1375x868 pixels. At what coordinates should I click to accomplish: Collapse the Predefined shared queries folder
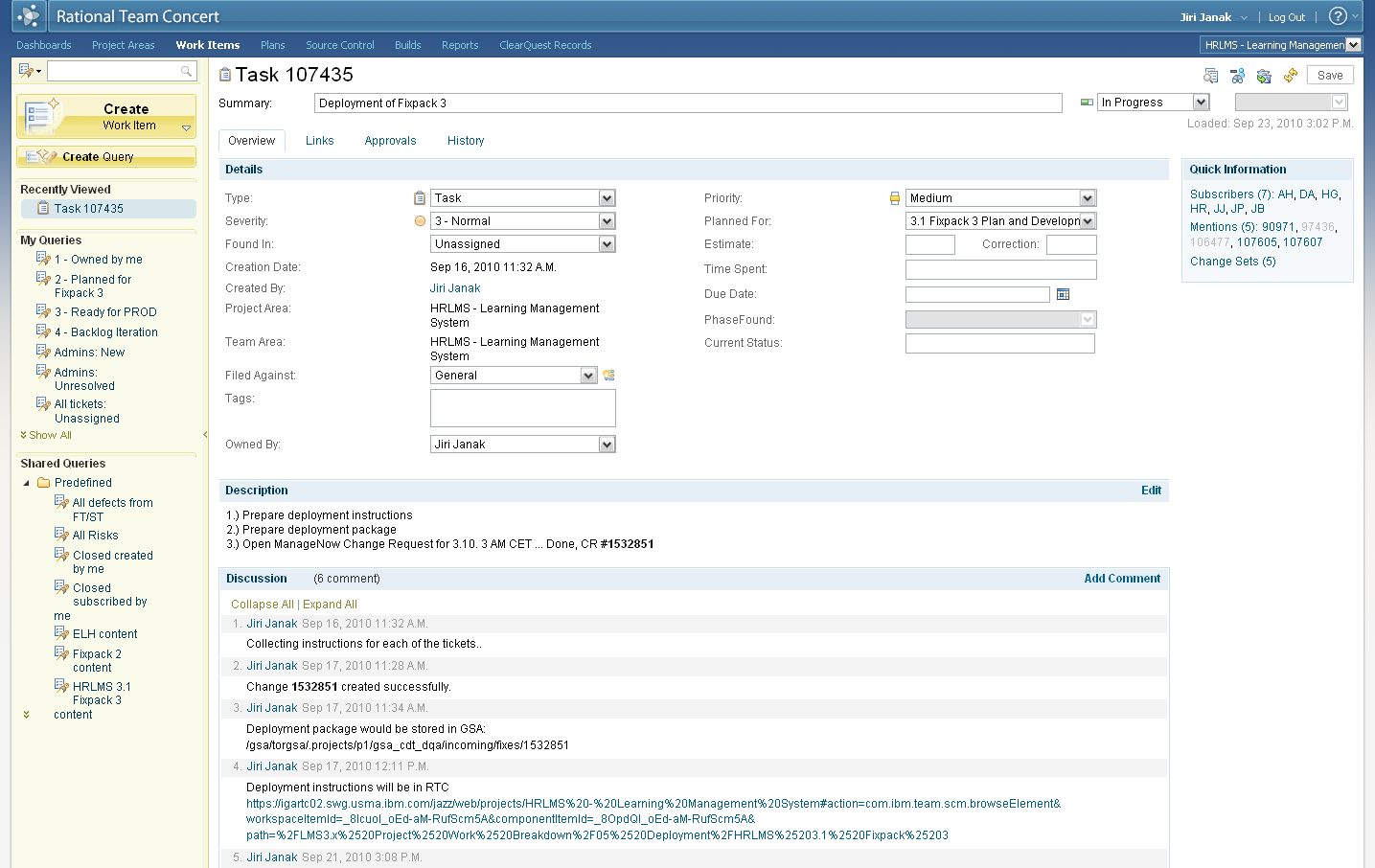[x=26, y=483]
